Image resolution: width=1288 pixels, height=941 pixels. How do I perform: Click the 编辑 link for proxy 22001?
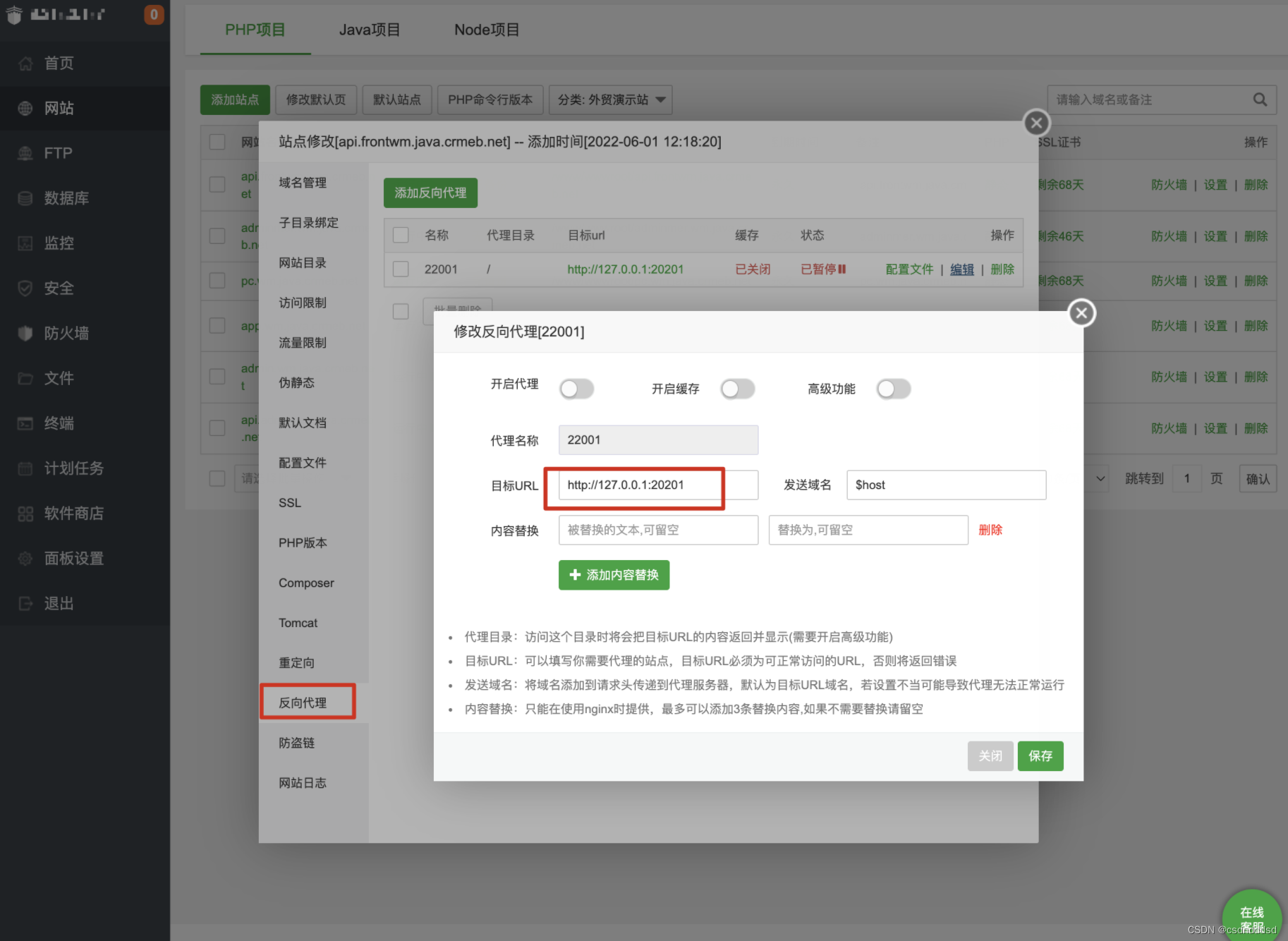[x=961, y=269]
